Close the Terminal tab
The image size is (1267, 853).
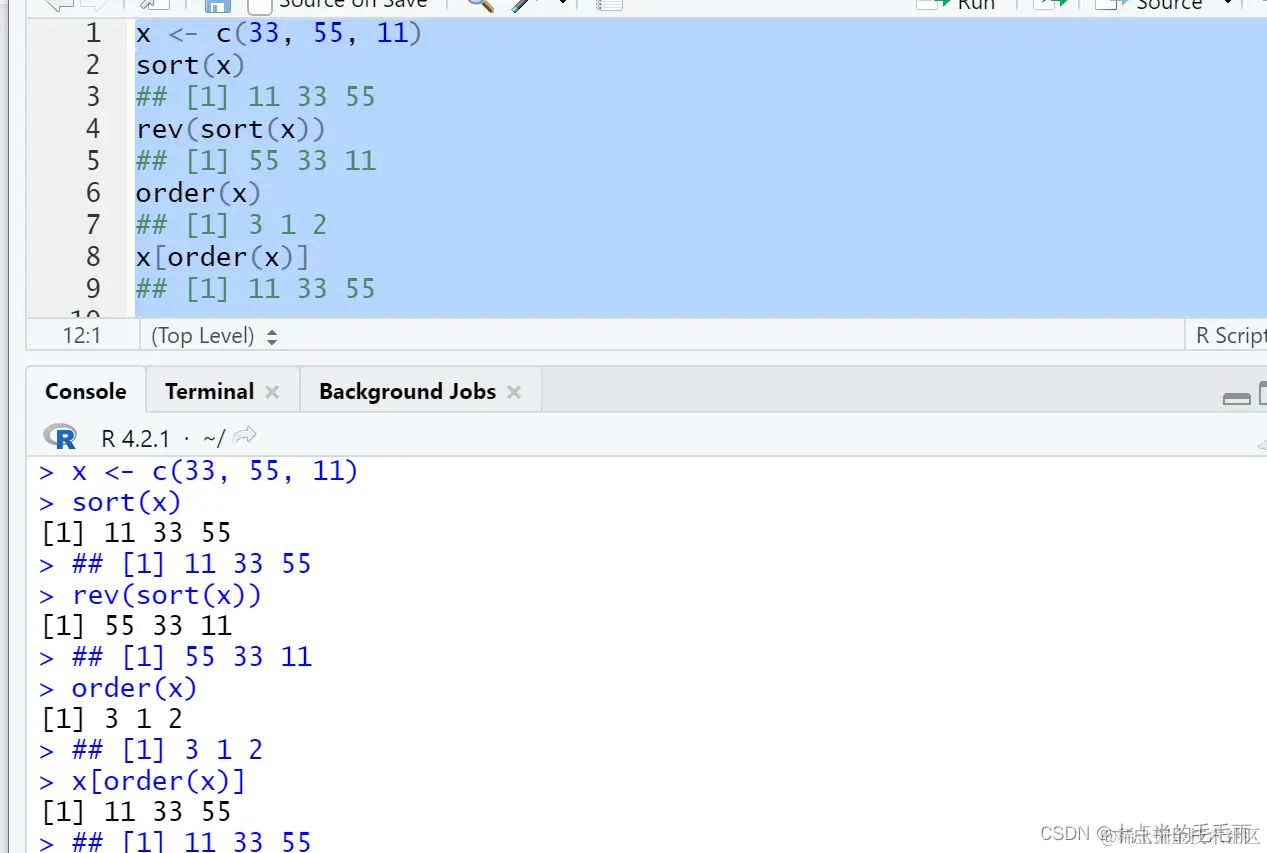272,392
